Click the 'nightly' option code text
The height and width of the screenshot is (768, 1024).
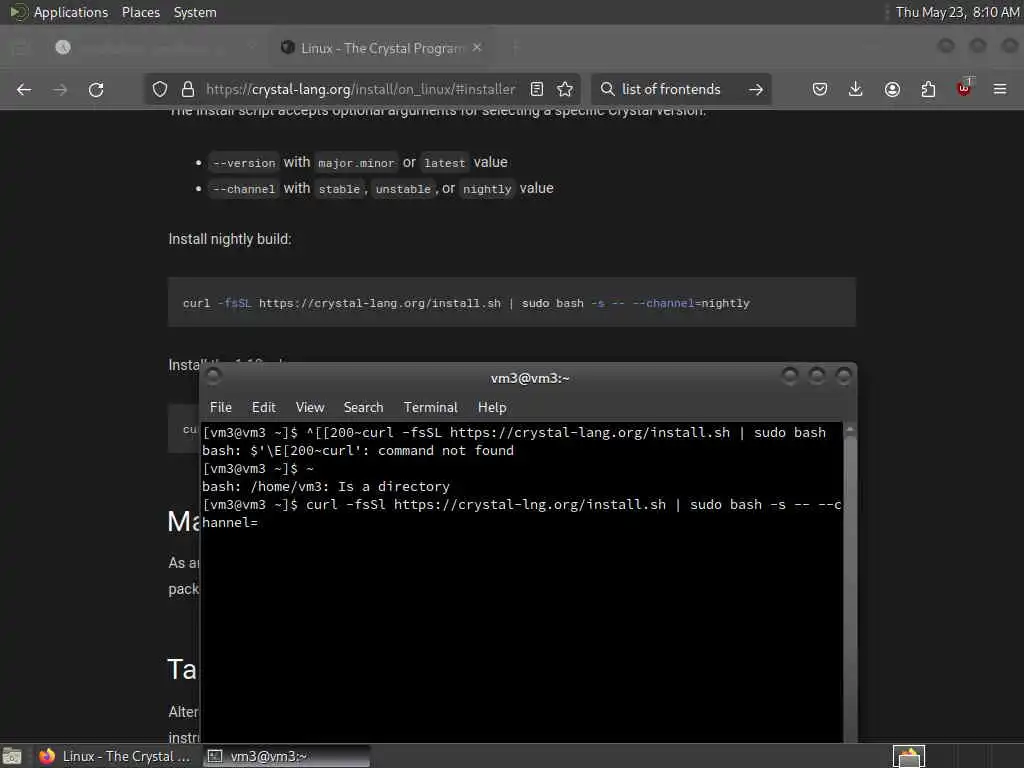click(487, 189)
